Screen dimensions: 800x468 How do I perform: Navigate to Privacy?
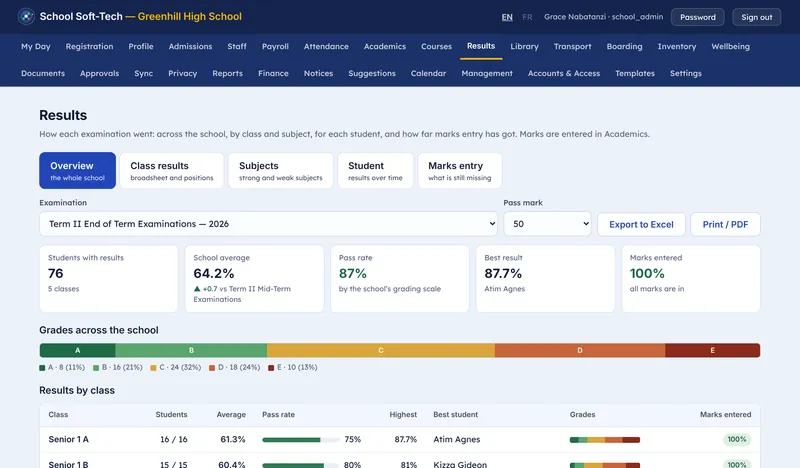coord(183,73)
